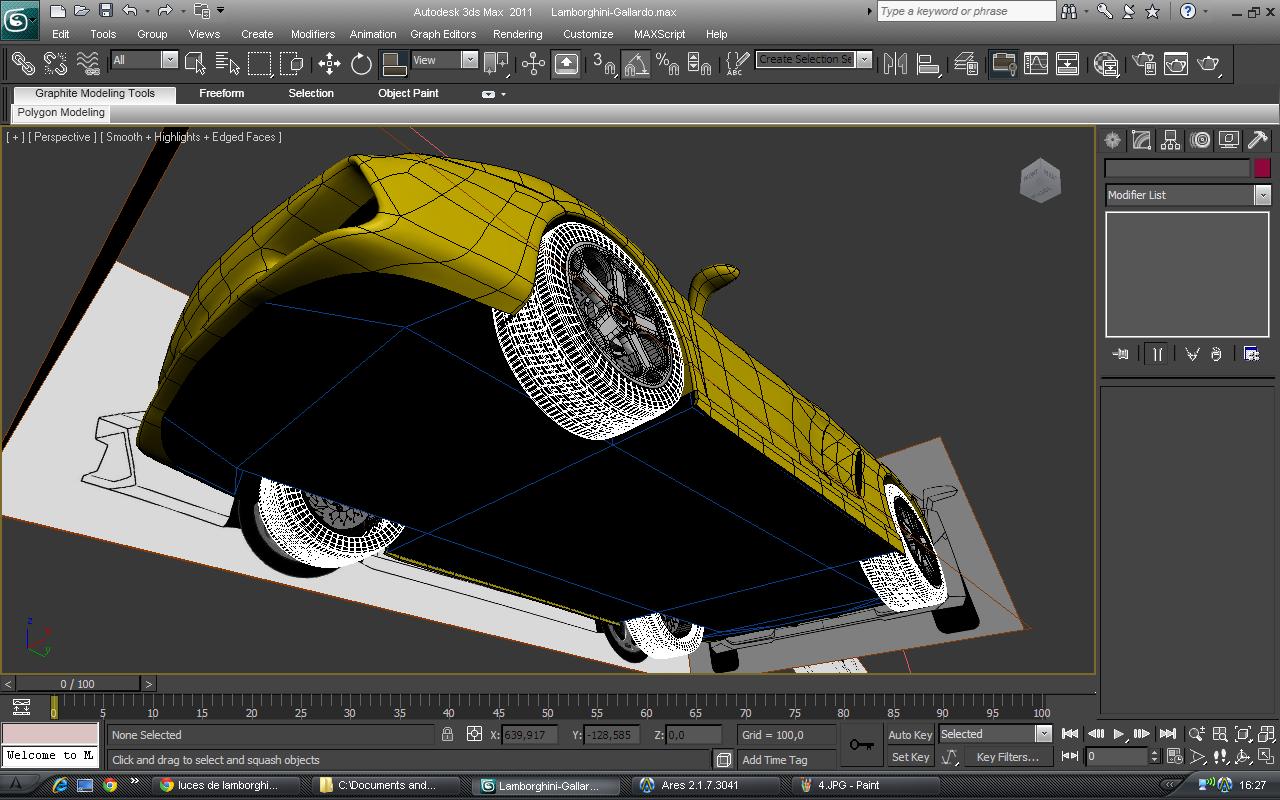Click the Select and Link chain icon

click(22, 64)
